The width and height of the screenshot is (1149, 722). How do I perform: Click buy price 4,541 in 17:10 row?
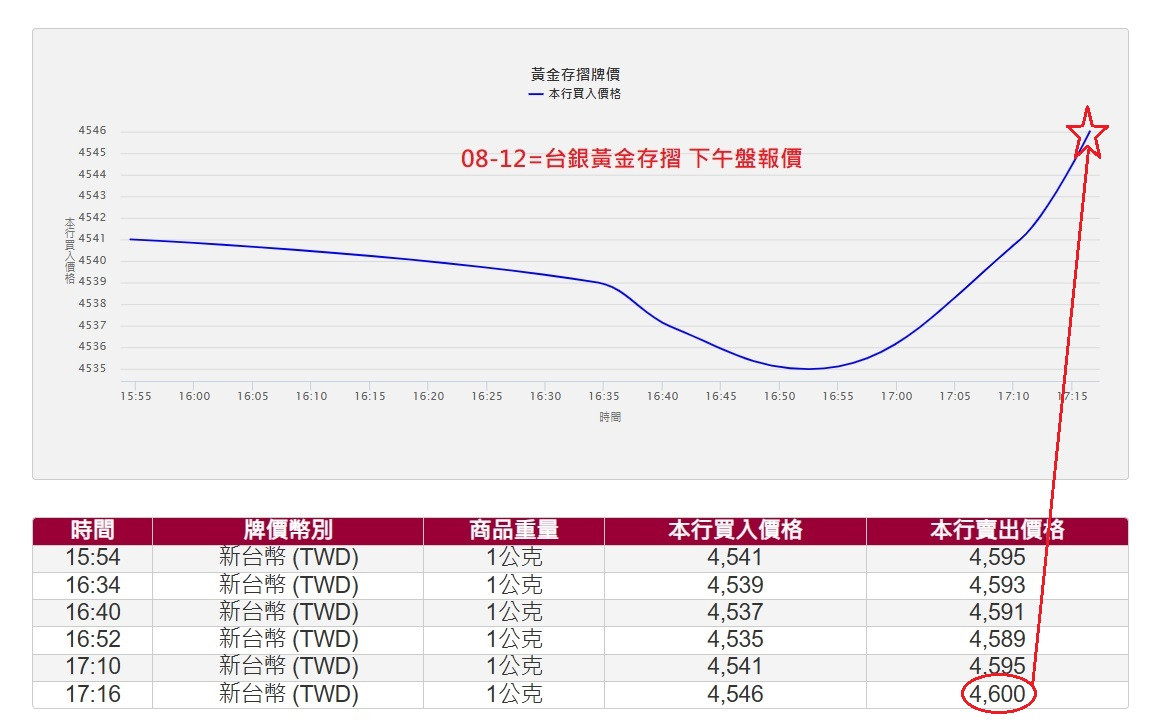click(x=735, y=666)
